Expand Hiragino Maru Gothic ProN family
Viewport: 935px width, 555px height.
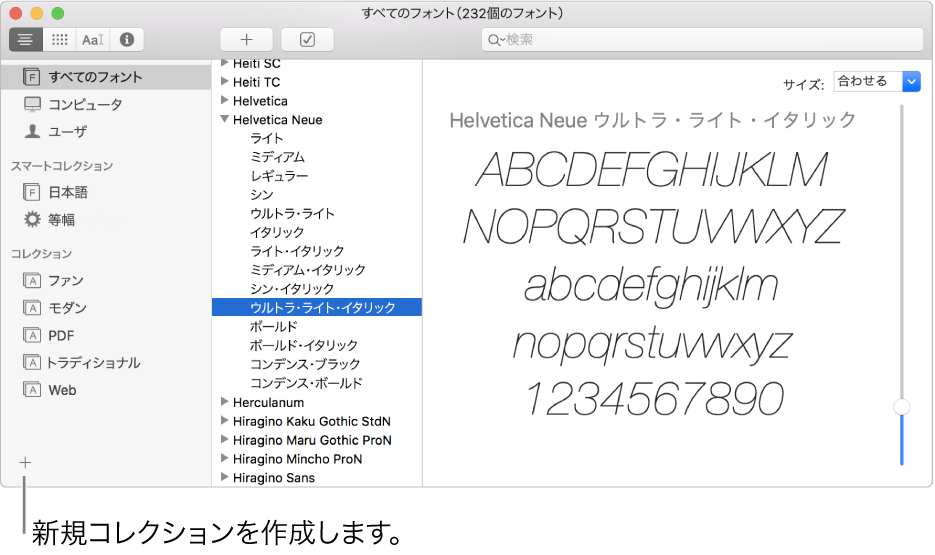[x=225, y=439]
